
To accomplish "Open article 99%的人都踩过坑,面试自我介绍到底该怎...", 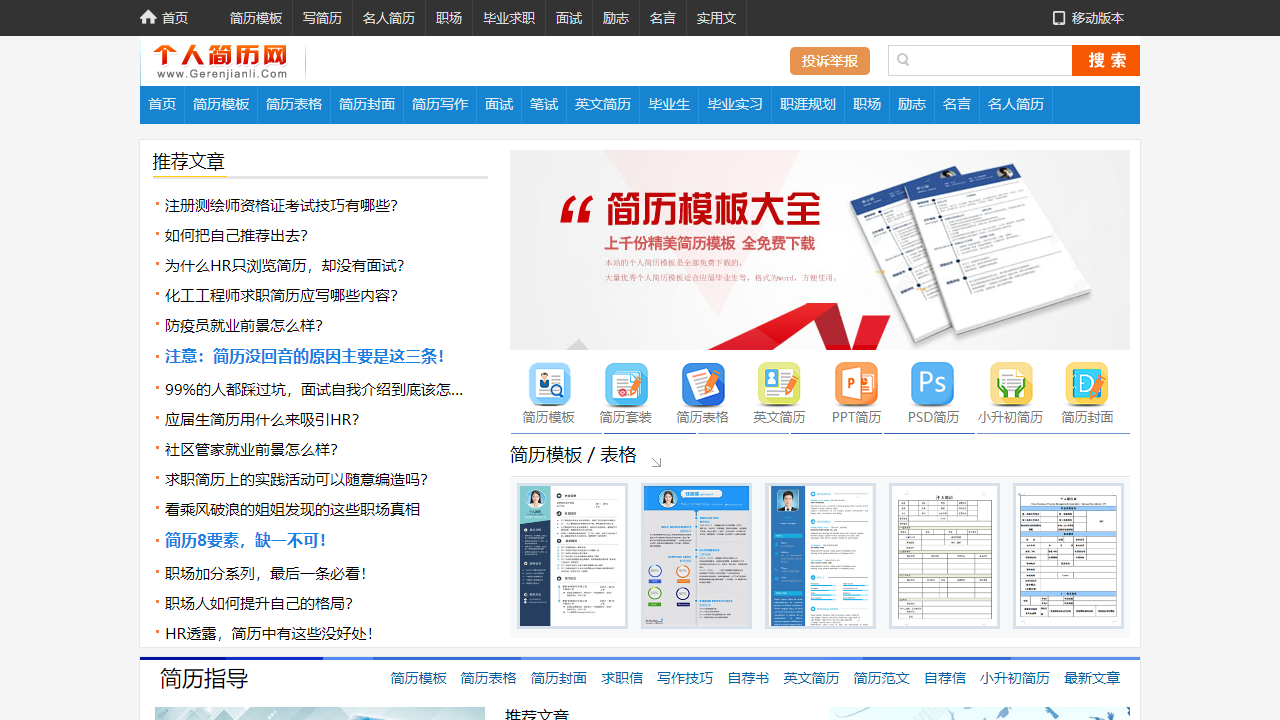I will (314, 390).
